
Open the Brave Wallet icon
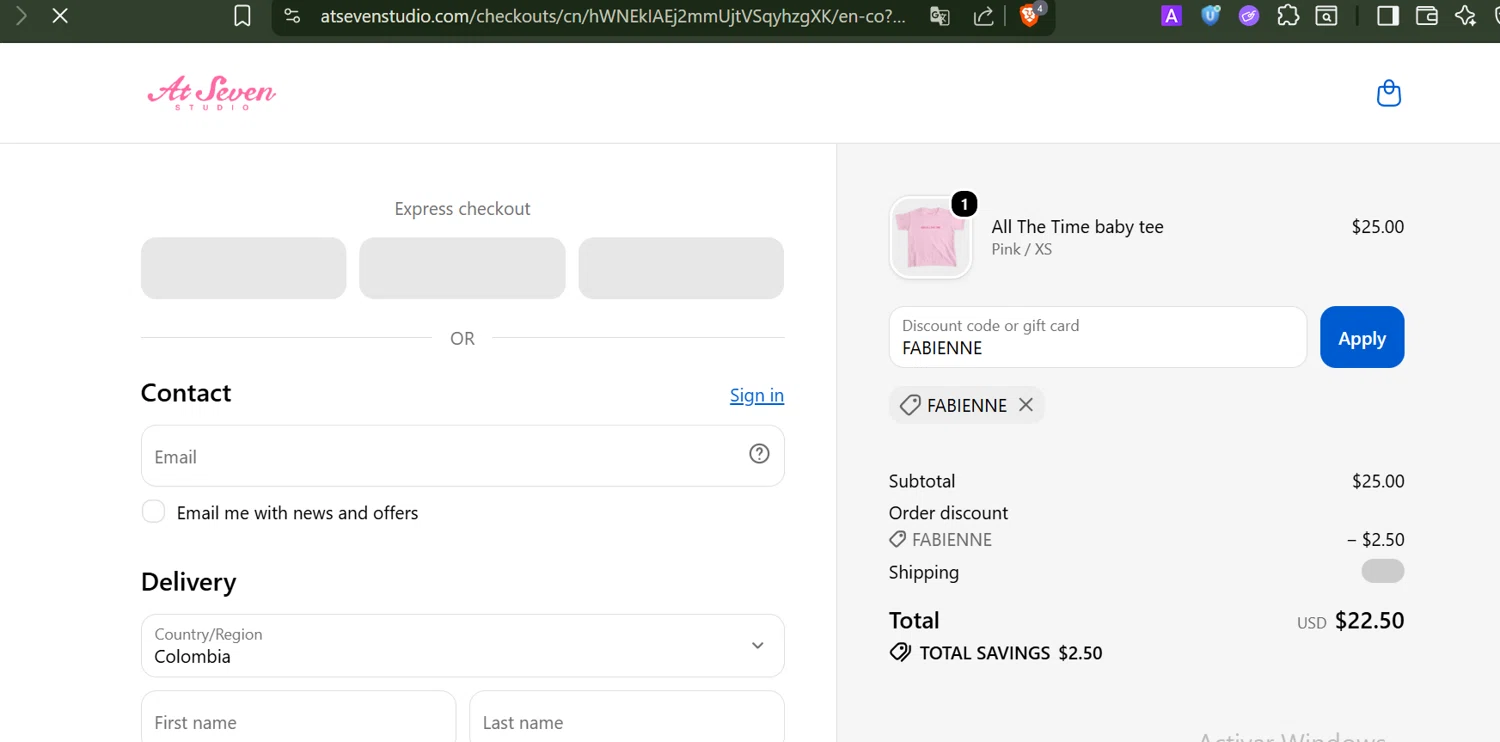pos(1427,16)
